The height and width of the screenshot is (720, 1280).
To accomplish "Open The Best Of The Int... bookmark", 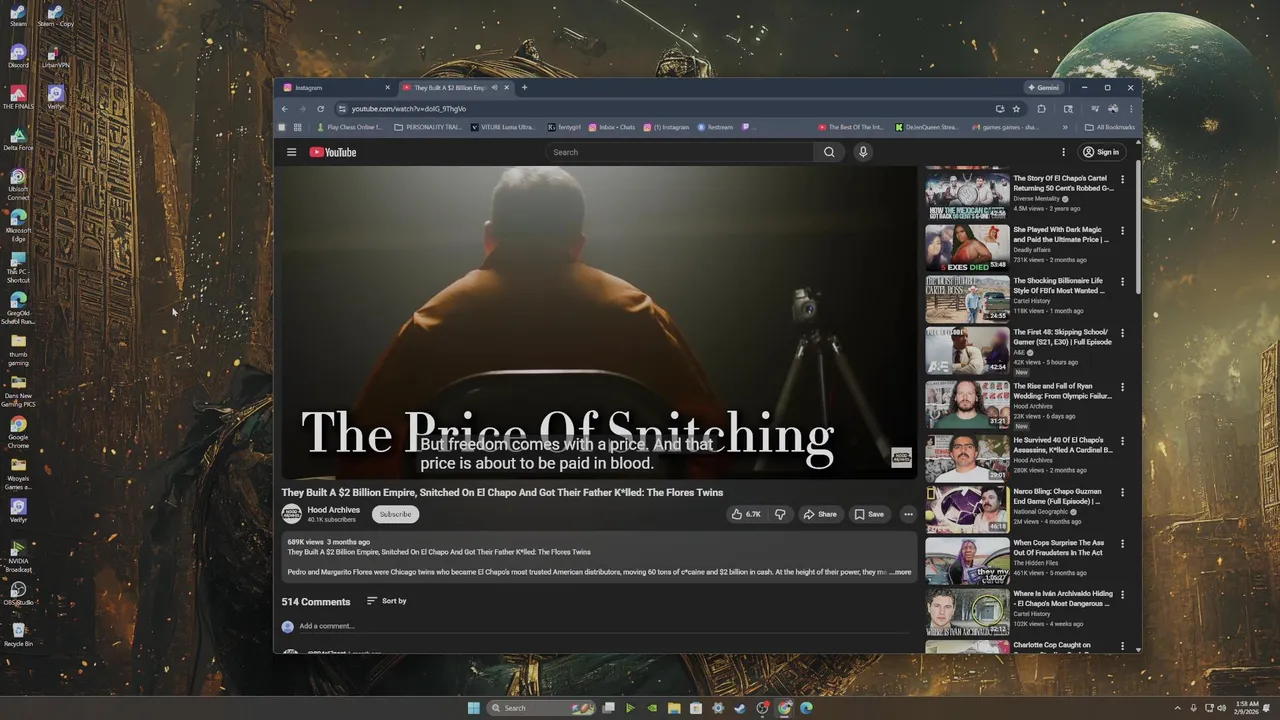I will (851, 127).
